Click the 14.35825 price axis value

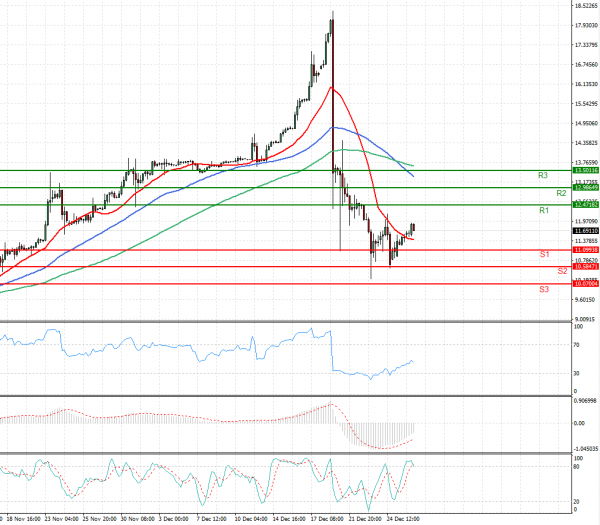click(587, 143)
